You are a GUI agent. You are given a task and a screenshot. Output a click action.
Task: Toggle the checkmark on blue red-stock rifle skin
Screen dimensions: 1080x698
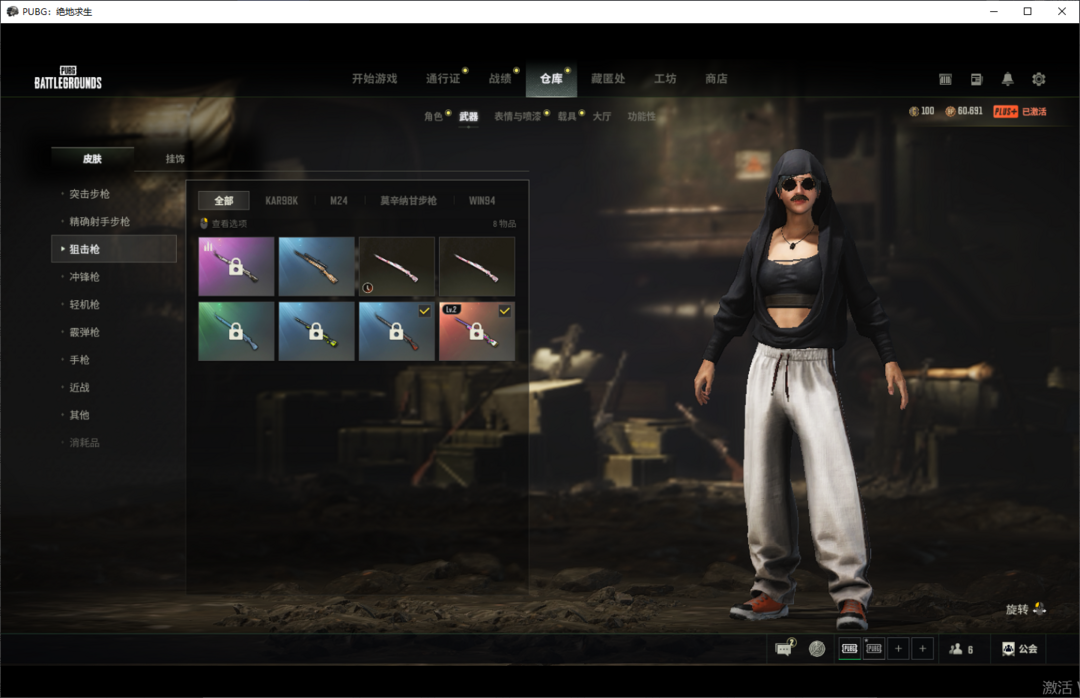point(424,311)
